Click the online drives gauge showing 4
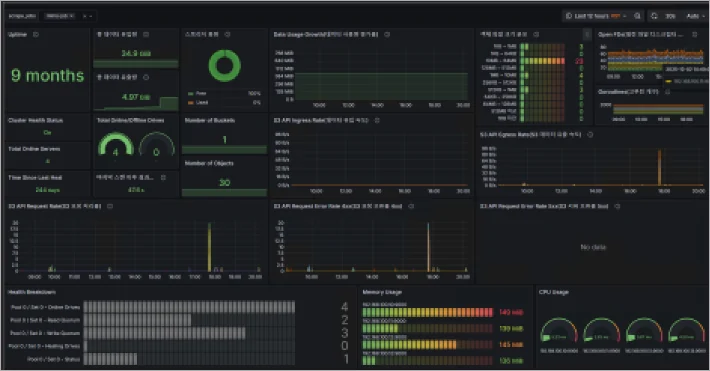 point(116,145)
